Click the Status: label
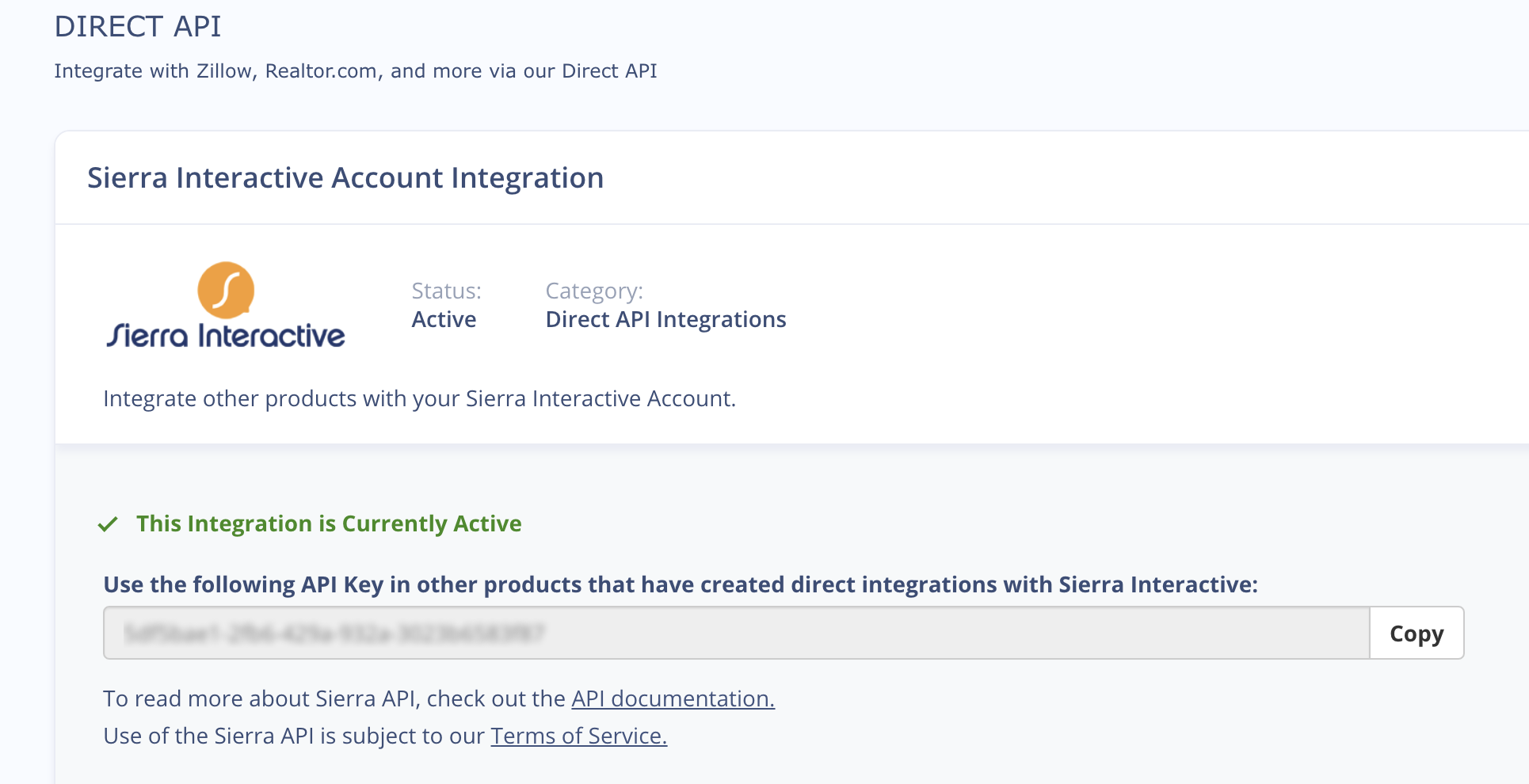Image resolution: width=1529 pixels, height=784 pixels. [x=446, y=291]
